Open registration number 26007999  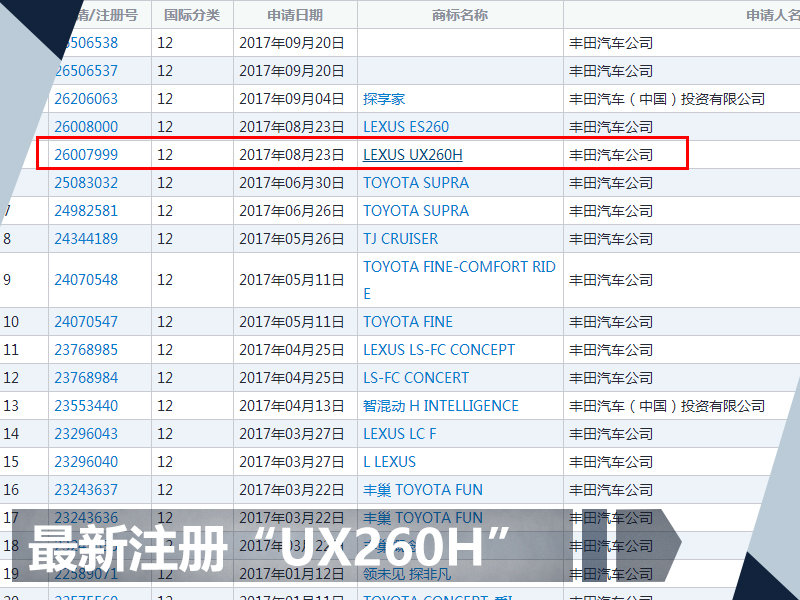pyautogui.click(x=86, y=155)
